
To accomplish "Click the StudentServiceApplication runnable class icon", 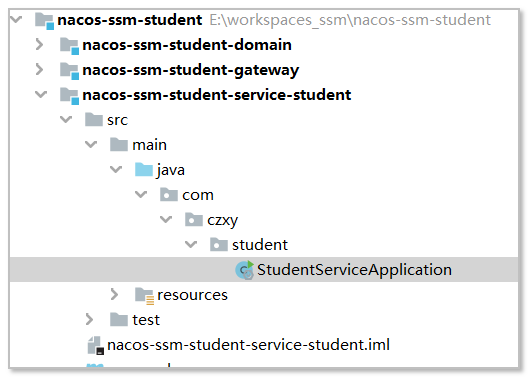I will point(244,270).
